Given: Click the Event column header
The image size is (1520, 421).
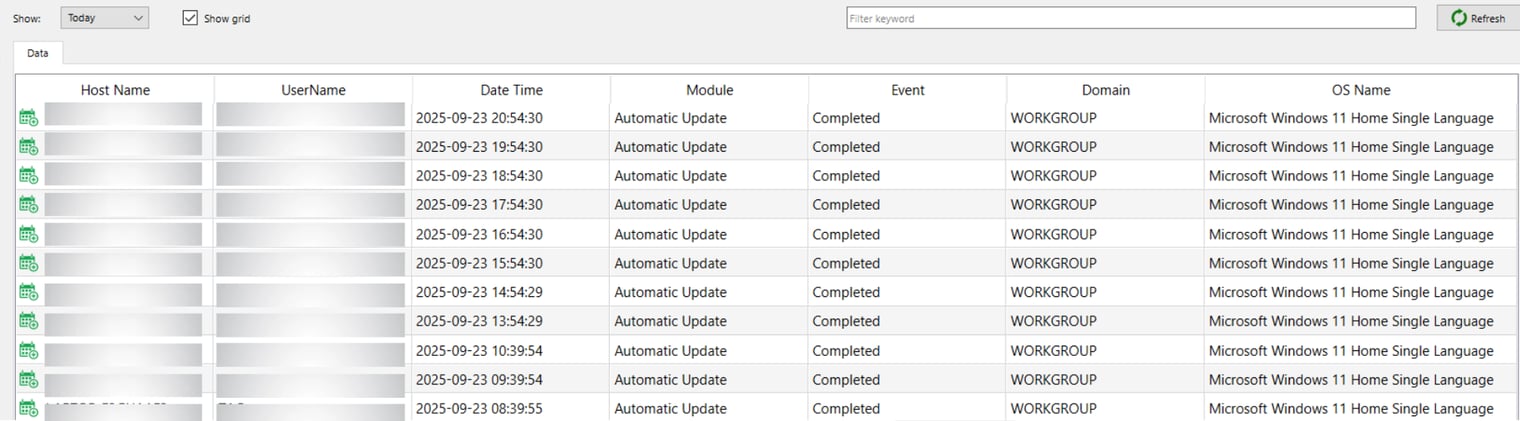Looking at the screenshot, I should pyautogui.click(x=907, y=90).
